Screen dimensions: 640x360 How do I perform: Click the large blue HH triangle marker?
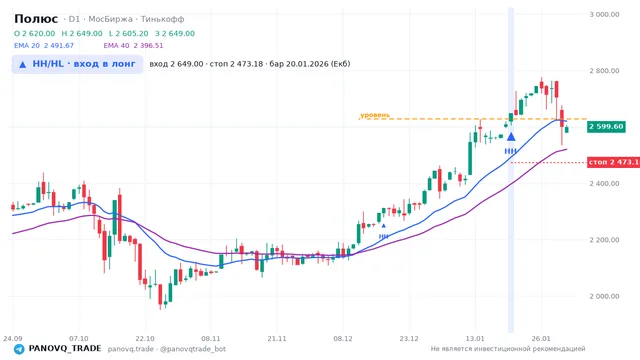[511, 137]
